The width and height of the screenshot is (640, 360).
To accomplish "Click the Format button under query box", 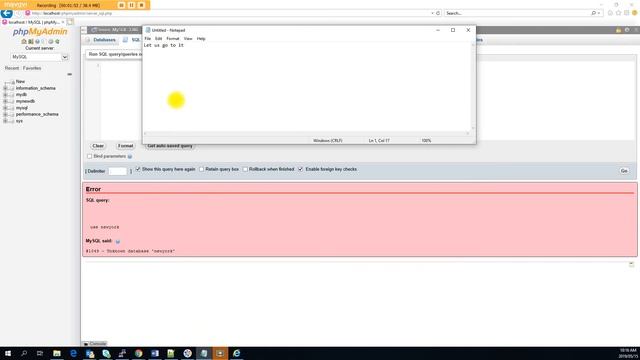I will tap(125, 146).
